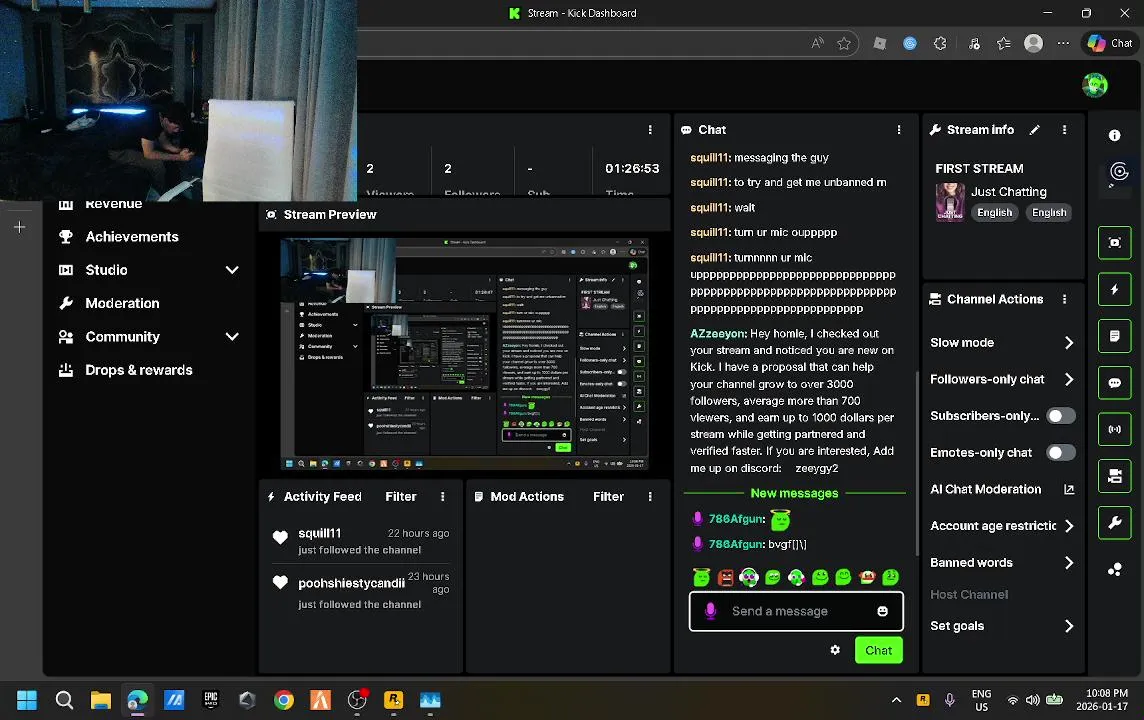Open Copilot Chat button in browser
Viewport: 1144px width, 720px height.
(x=1110, y=43)
